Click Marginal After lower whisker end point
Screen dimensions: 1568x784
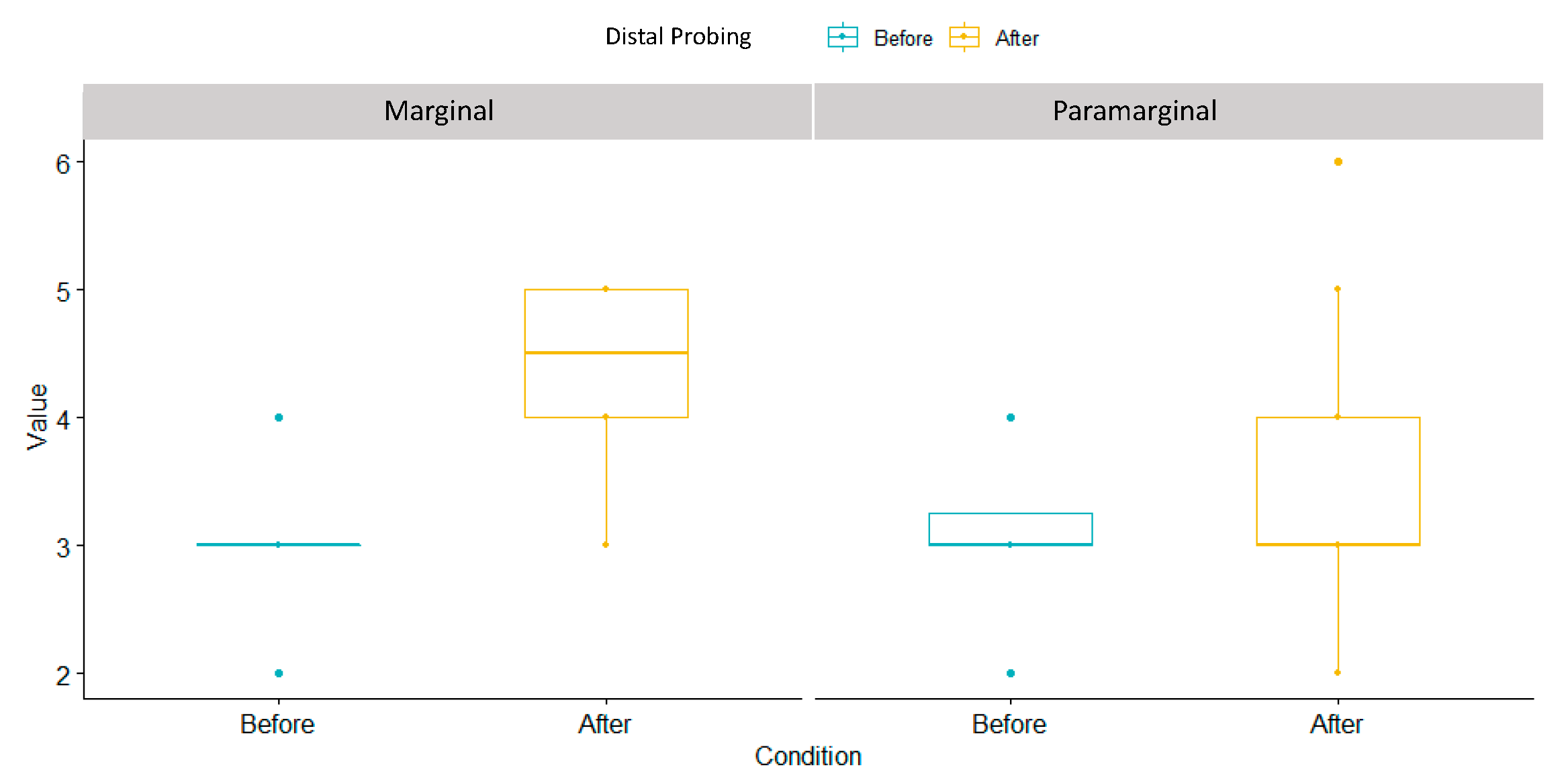point(606,544)
